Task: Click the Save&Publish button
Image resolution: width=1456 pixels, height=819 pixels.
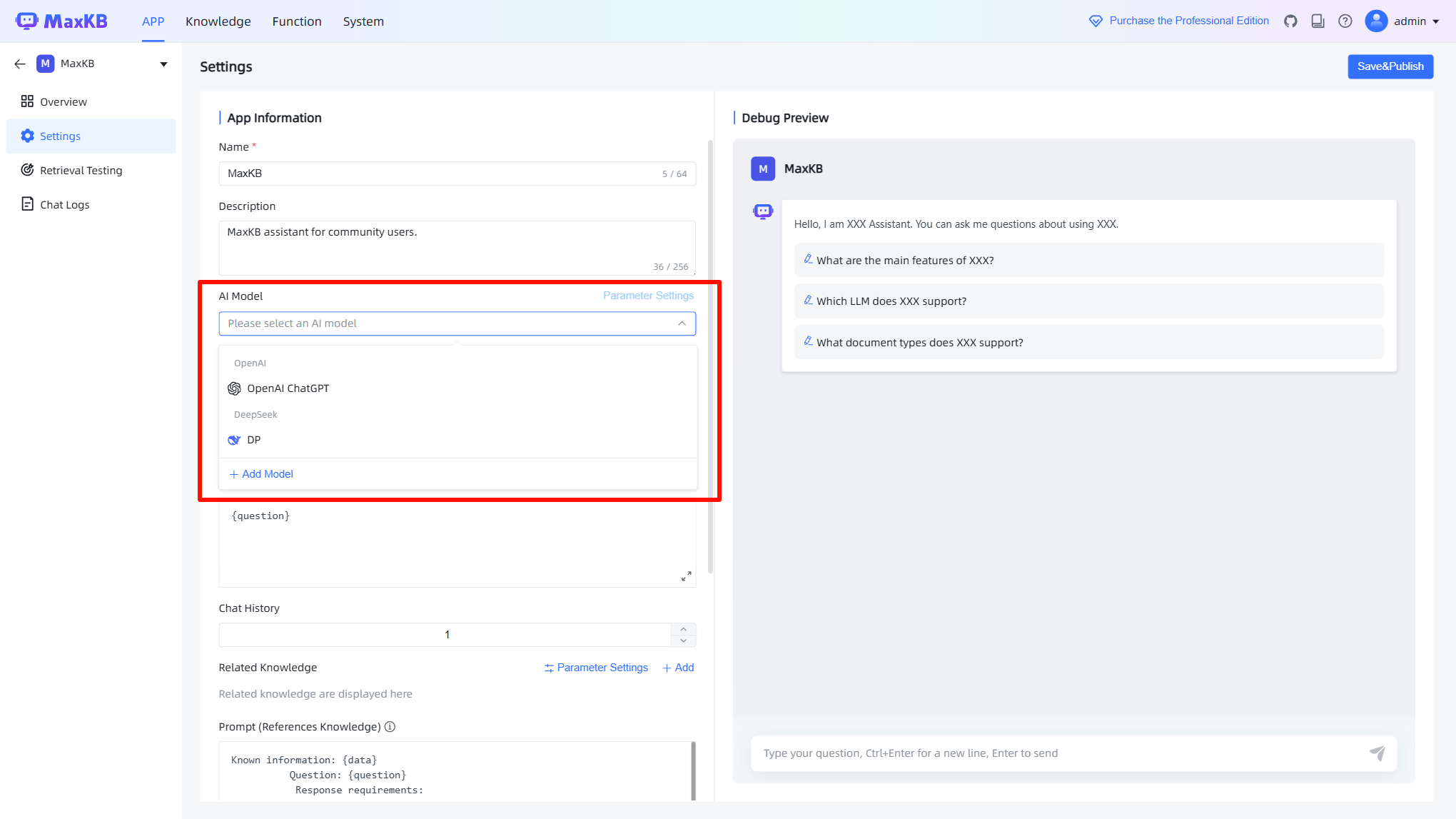Action: (x=1390, y=66)
